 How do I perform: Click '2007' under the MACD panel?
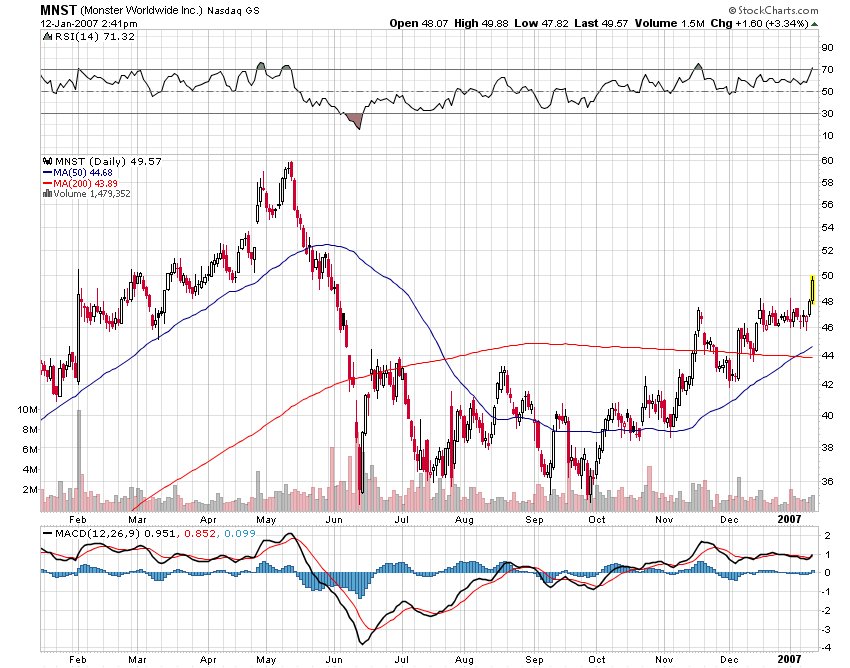tap(789, 659)
